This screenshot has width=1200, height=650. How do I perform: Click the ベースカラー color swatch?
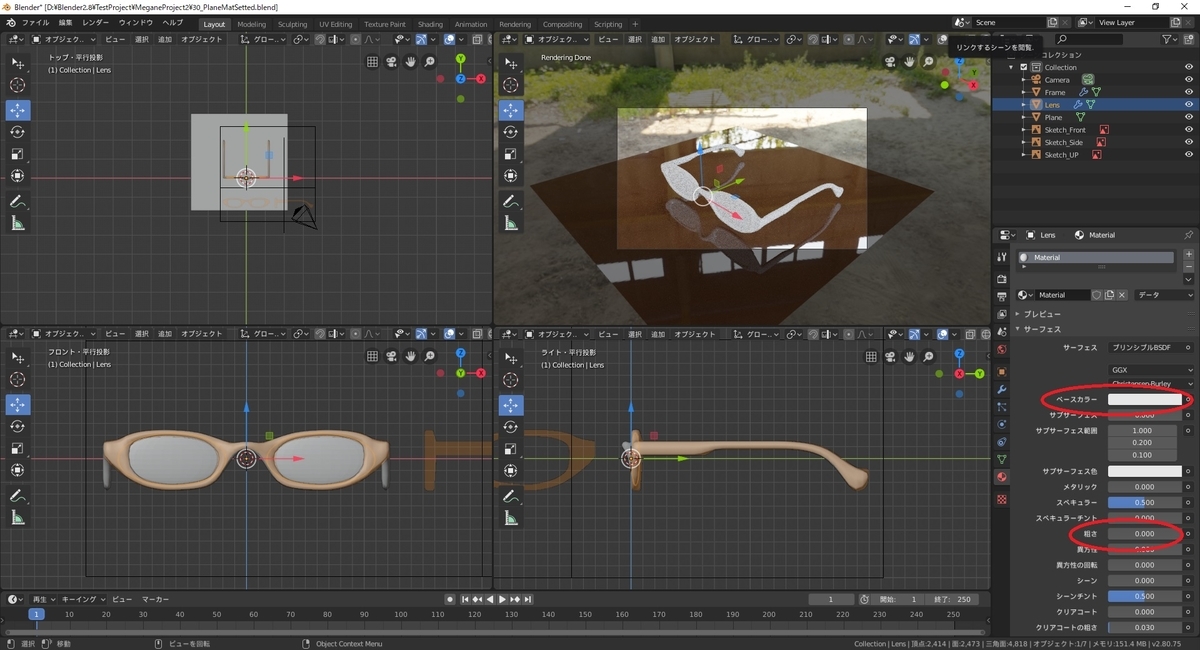click(x=1144, y=399)
